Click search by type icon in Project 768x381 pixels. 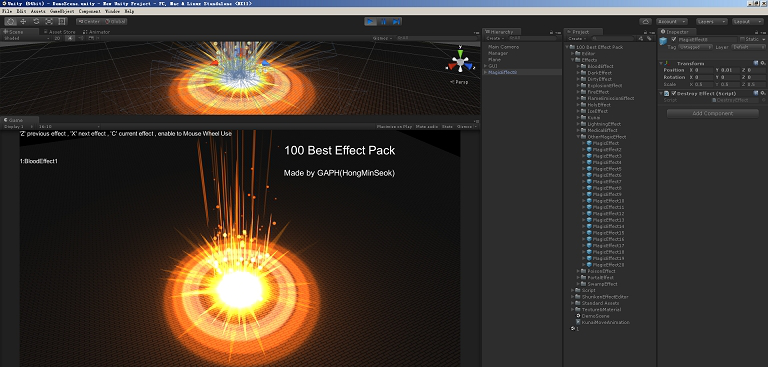[x=641, y=38]
